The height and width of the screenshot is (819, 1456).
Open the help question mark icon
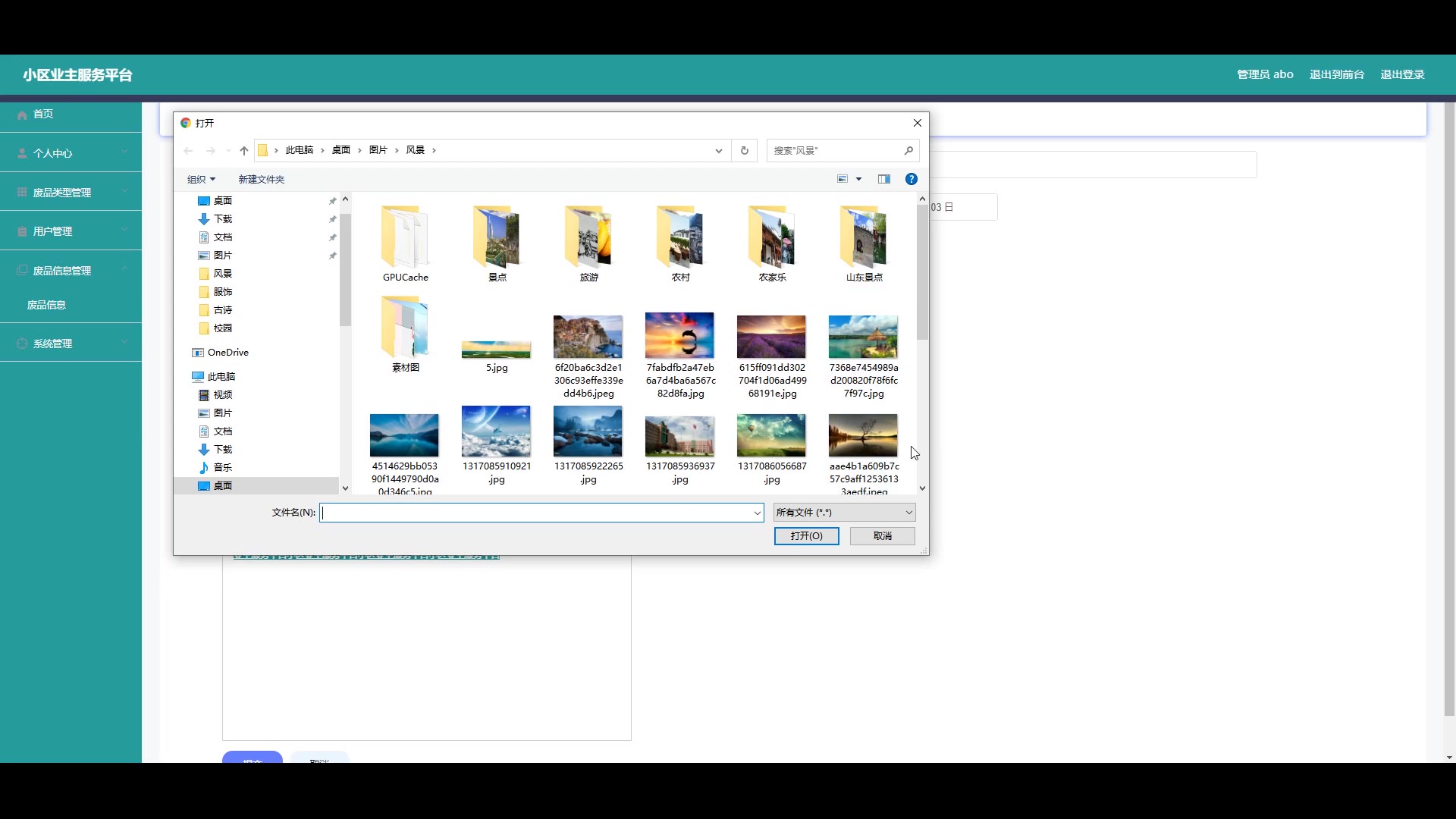tap(912, 179)
